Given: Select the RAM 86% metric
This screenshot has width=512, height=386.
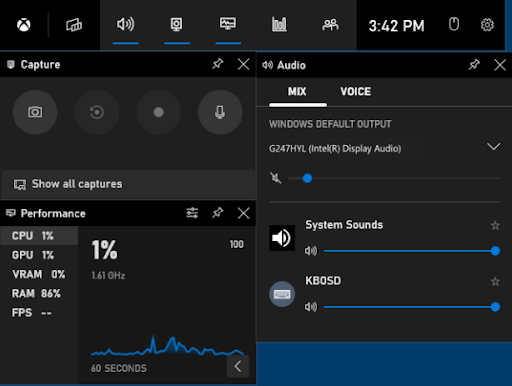Looking at the screenshot, I should [x=39, y=294].
